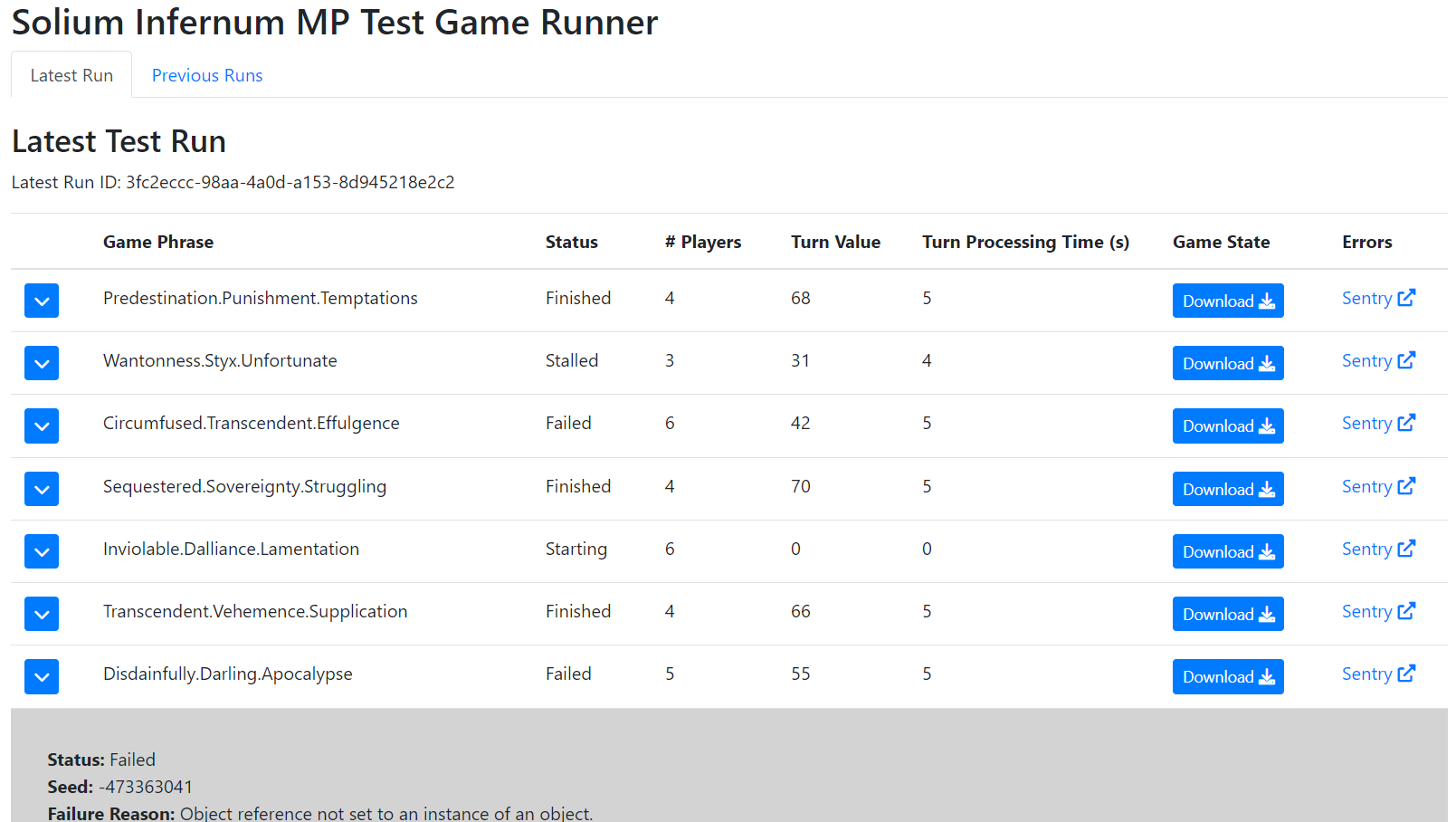
Task: Download the Circumfused.Transcendent.Effulgence game state
Action: (1227, 425)
